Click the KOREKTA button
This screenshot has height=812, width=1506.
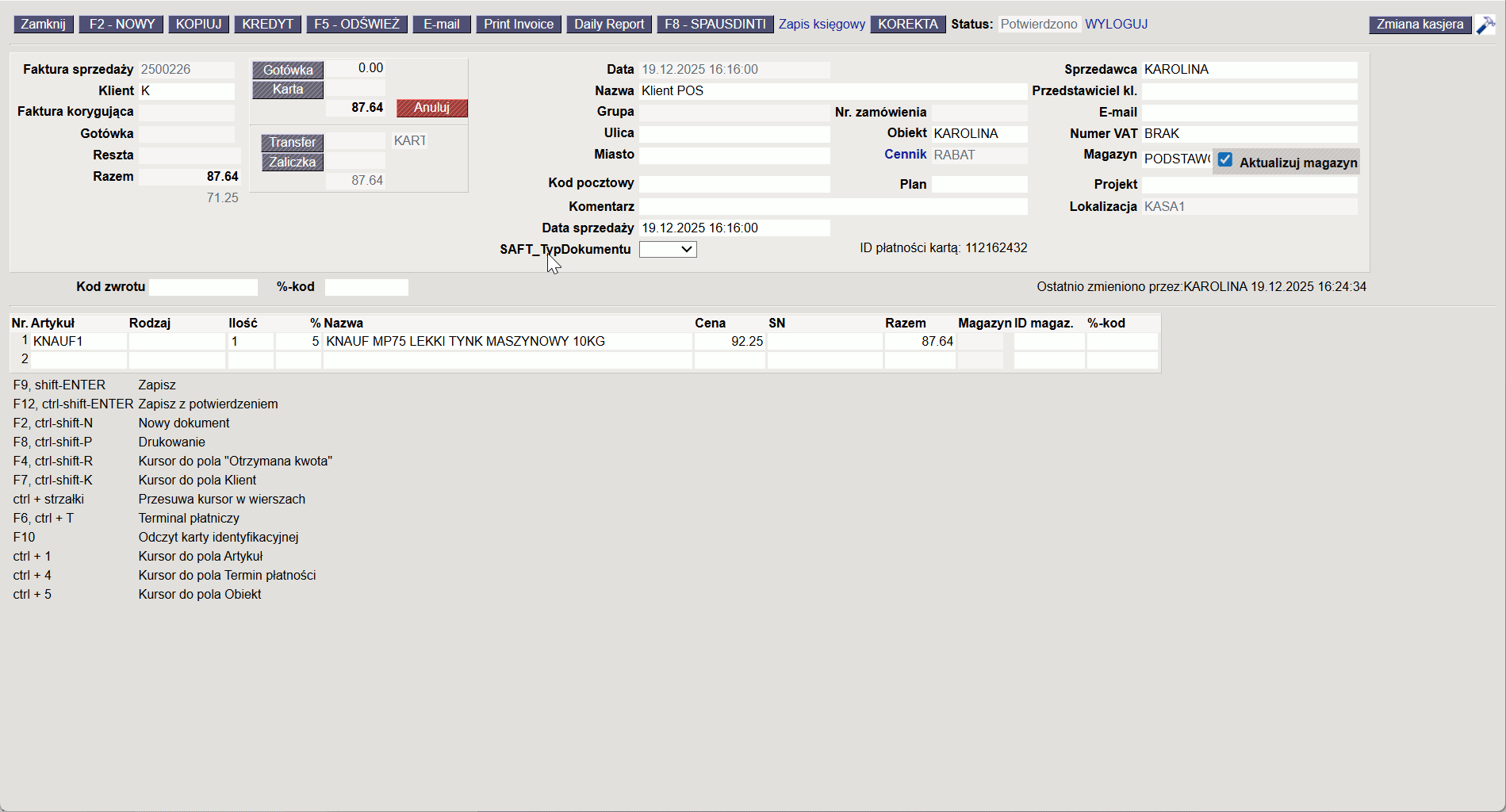[907, 25]
